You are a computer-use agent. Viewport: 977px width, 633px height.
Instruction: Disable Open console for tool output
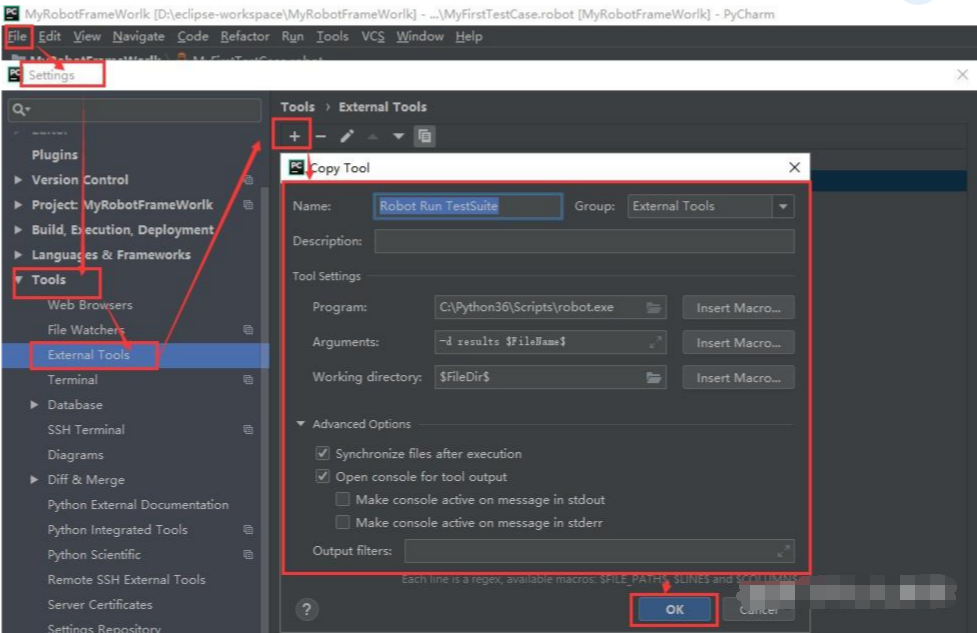click(322, 476)
